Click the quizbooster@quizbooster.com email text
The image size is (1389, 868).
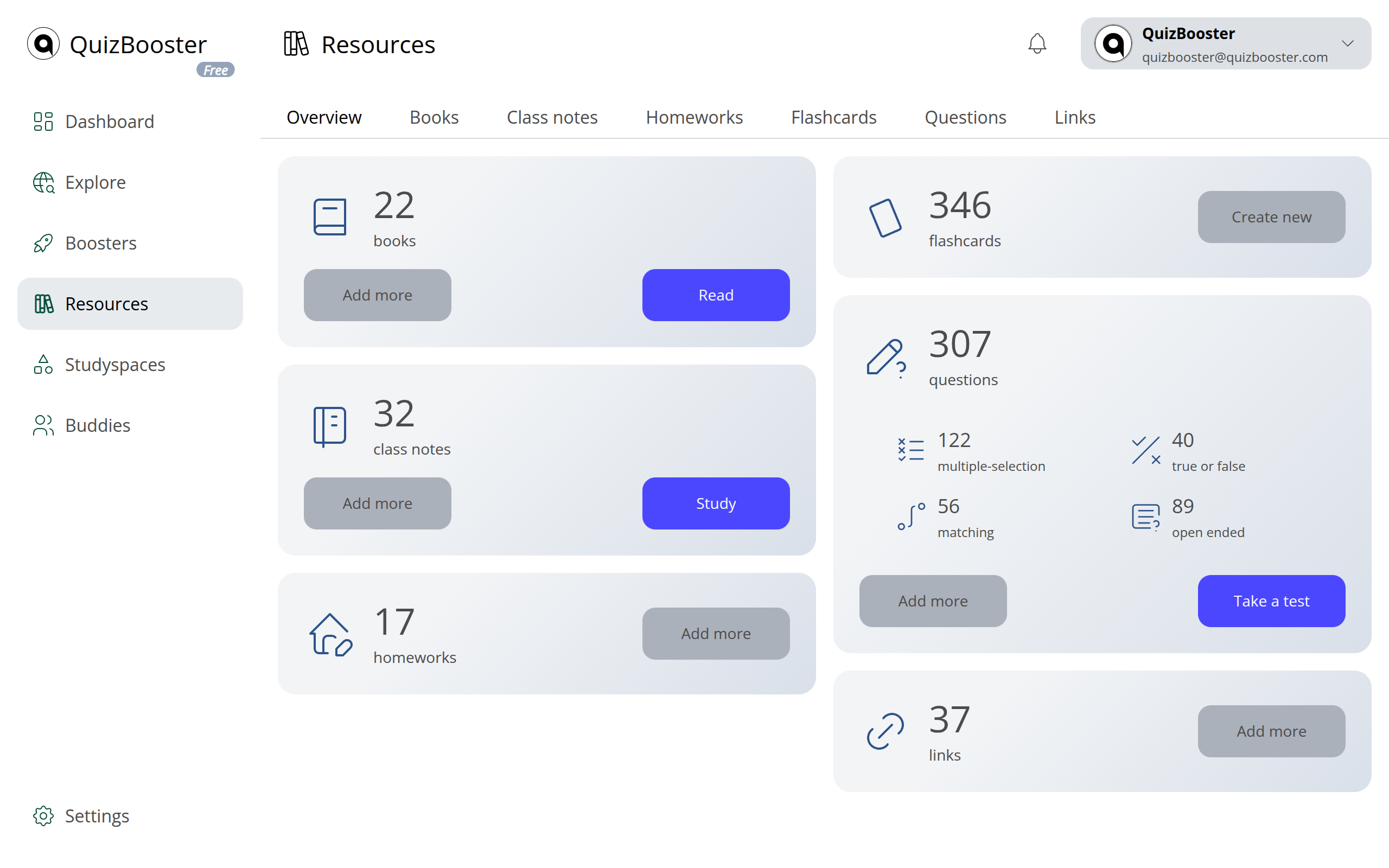click(x=1234, y=57)
